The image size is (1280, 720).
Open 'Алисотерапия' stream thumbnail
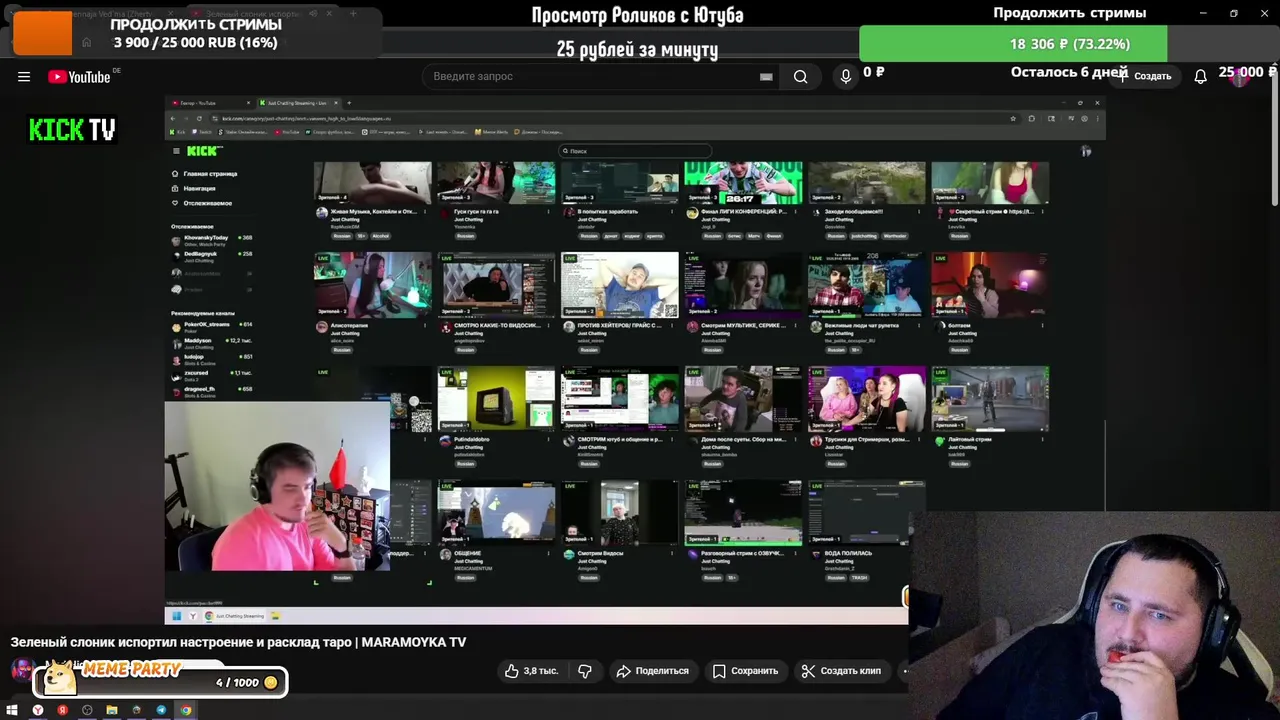pyautogui.click(x=372, y=285)
